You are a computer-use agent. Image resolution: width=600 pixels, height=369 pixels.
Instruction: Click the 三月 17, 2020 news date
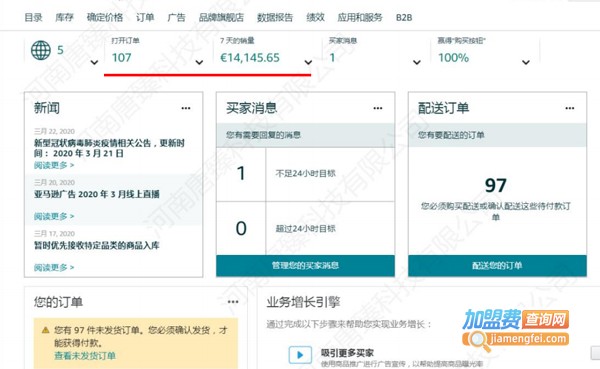(54, 233)
